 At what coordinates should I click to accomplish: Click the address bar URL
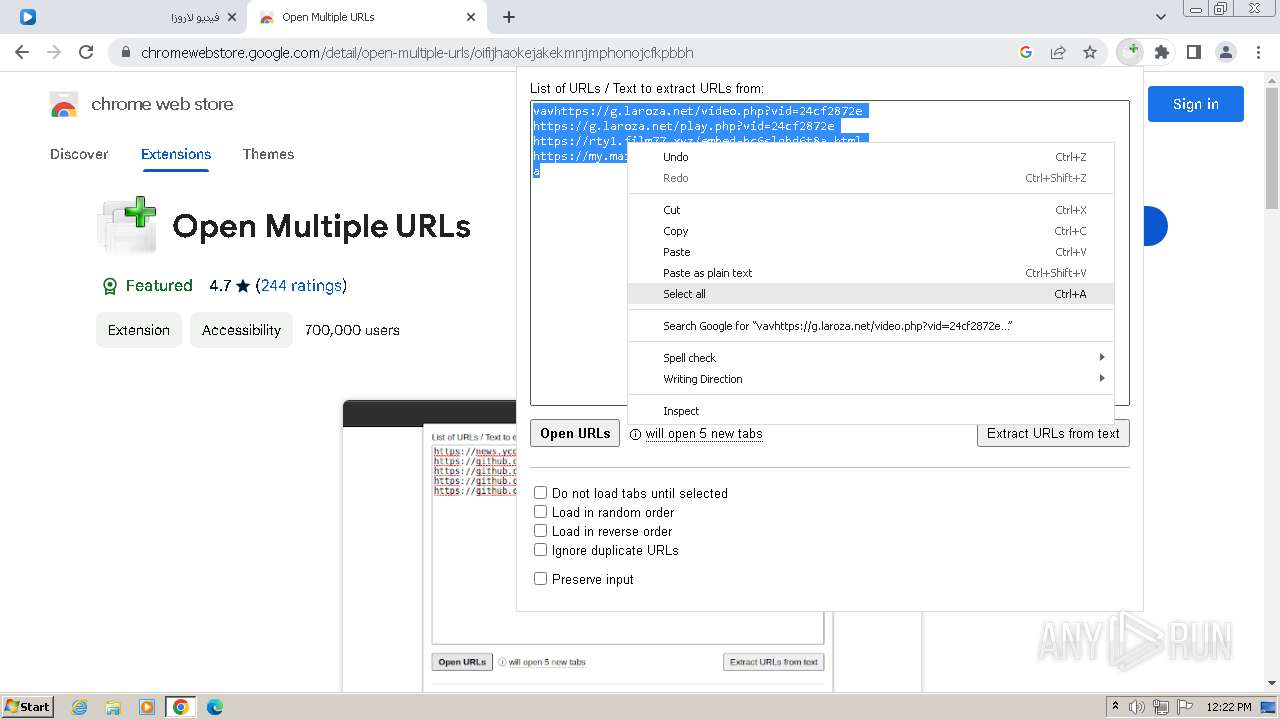pyautogui.click(x=417, y=52)
